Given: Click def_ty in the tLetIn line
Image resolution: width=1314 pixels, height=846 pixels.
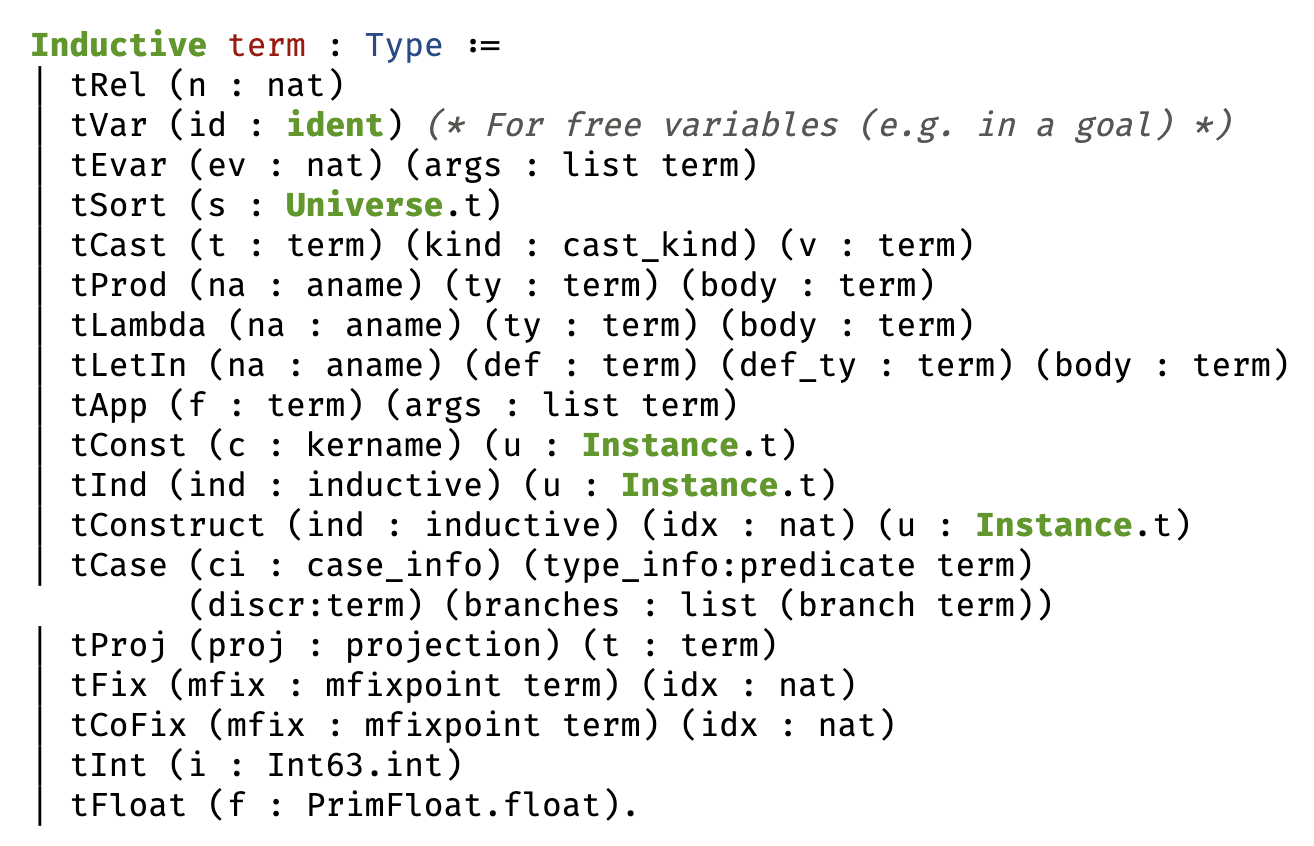Looking at the screenshot, I should [799, 366].
